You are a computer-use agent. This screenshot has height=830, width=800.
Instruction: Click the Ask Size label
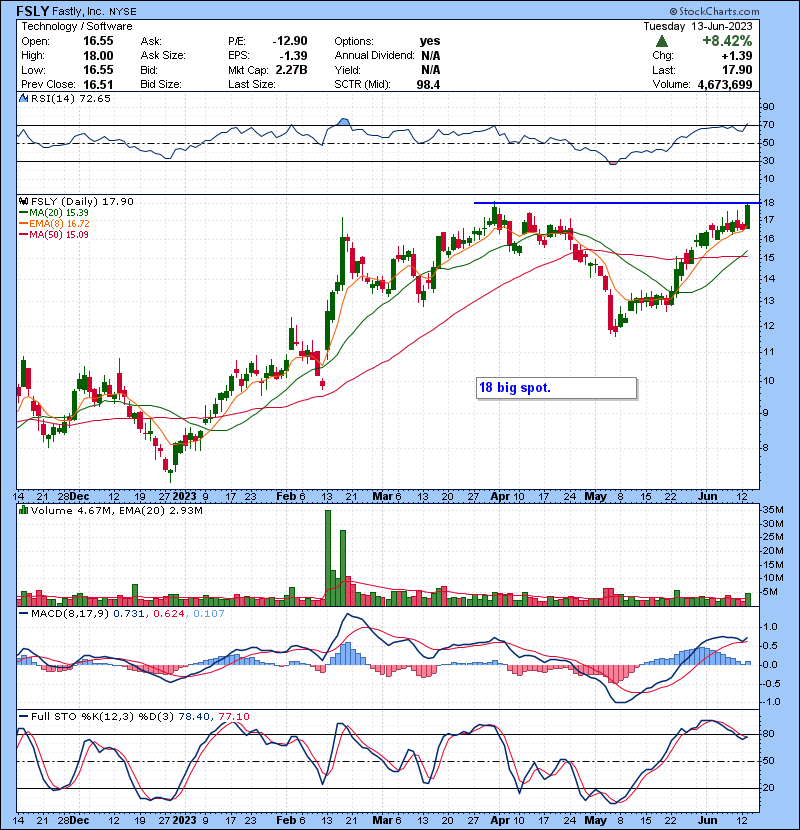pyautogui.click(x=163, y=56)
